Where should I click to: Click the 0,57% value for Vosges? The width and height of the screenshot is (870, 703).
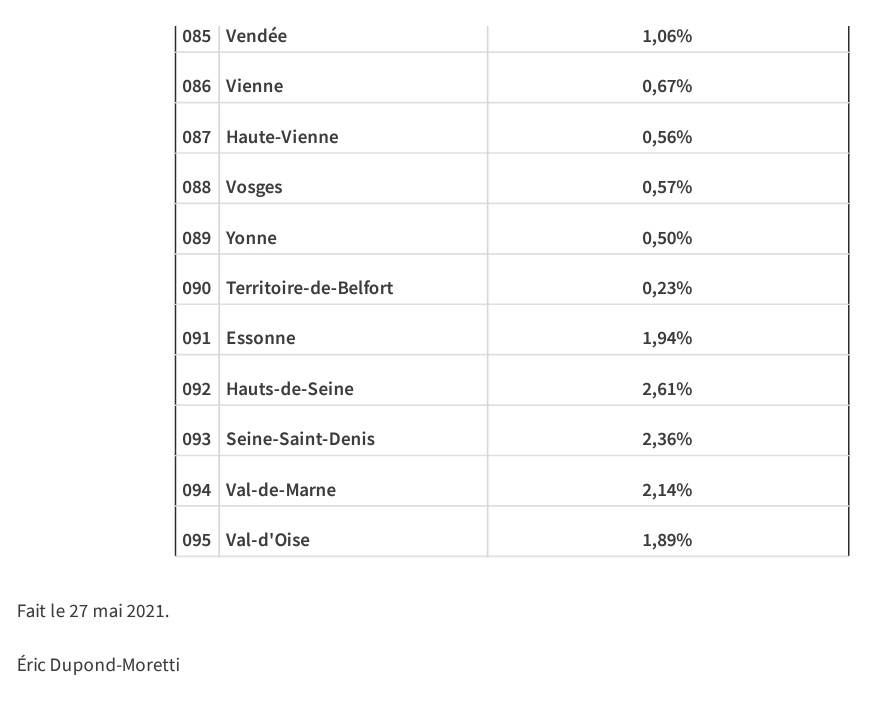(667, 187)
